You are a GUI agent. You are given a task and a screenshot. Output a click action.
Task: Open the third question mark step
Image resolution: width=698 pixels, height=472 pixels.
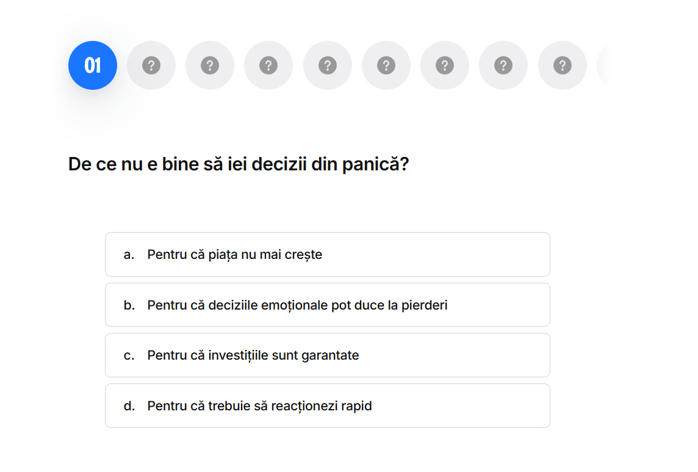point(268,66)
